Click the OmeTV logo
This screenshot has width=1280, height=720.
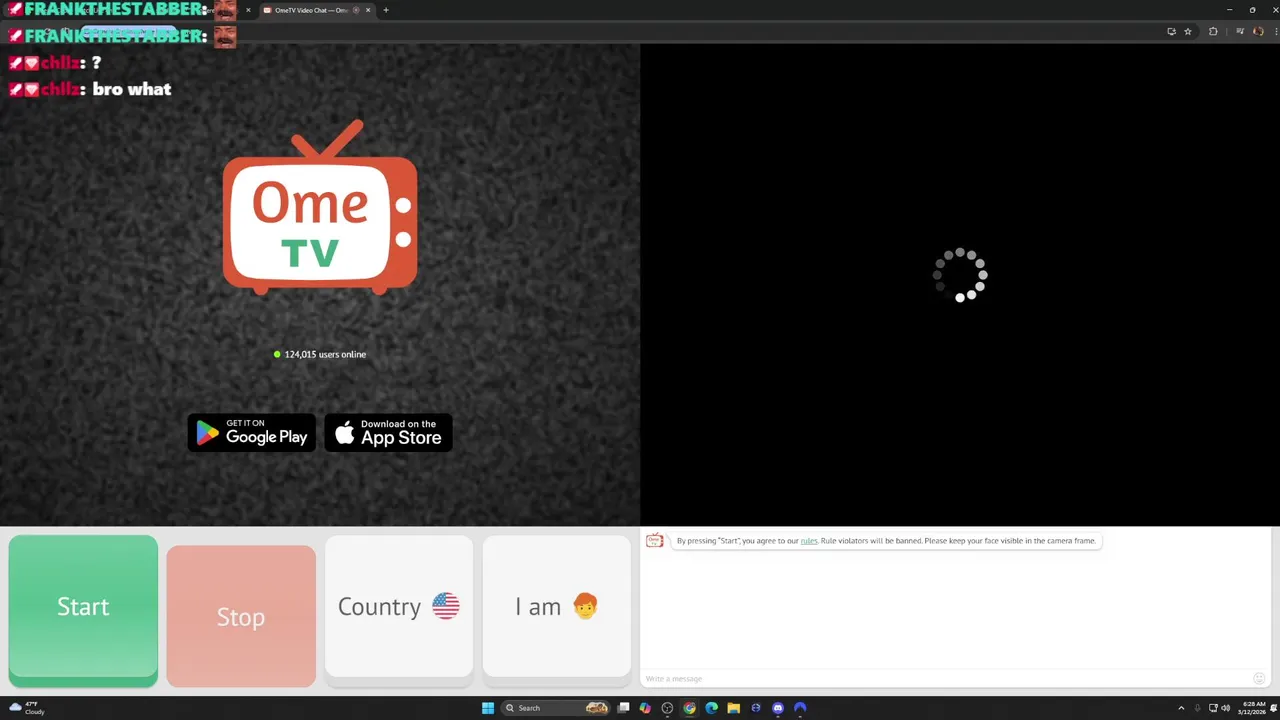pos(320,207)
